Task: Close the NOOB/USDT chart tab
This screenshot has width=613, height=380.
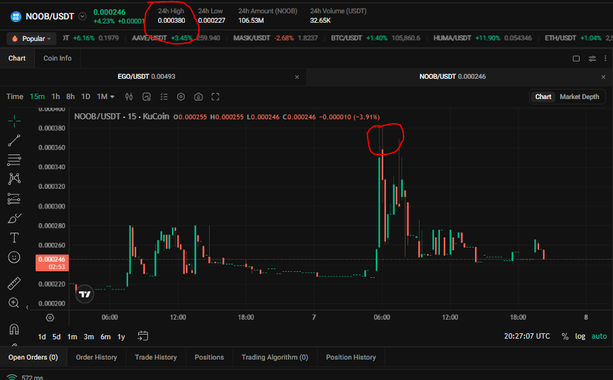Action: [603, 77]
